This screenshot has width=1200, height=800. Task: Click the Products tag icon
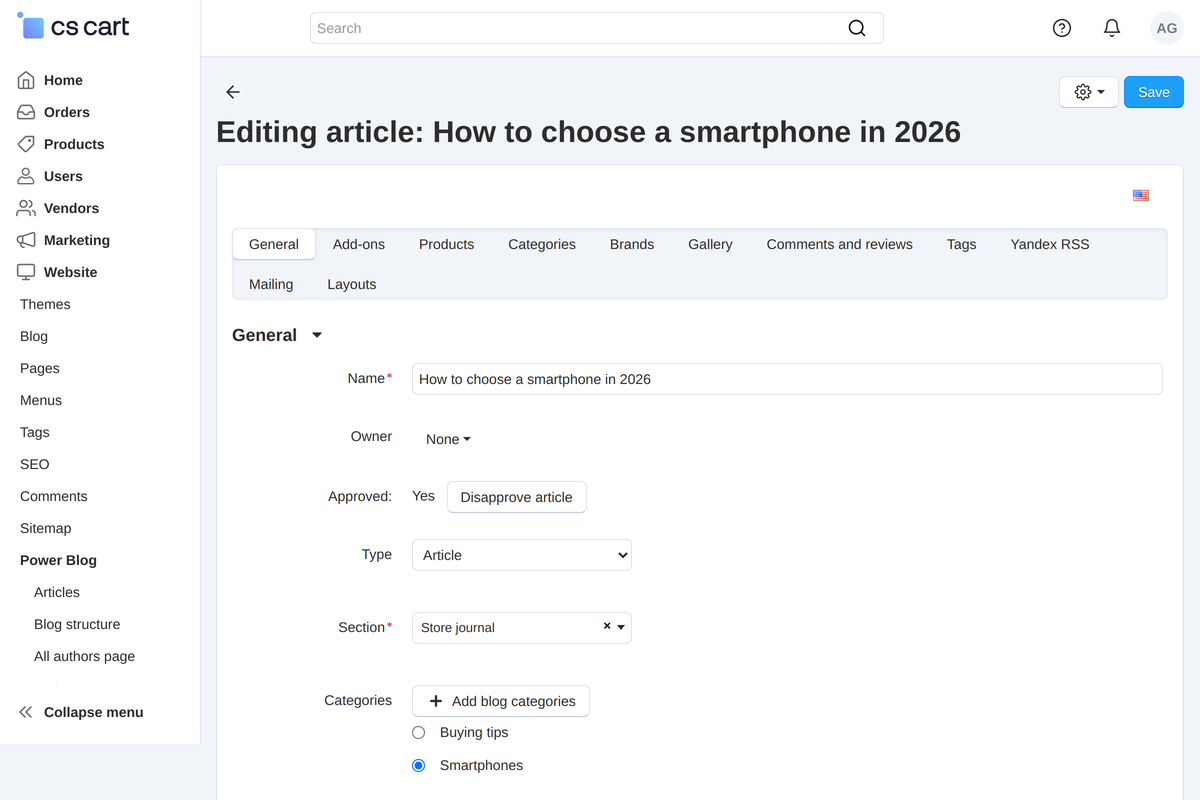pos(26,144)
